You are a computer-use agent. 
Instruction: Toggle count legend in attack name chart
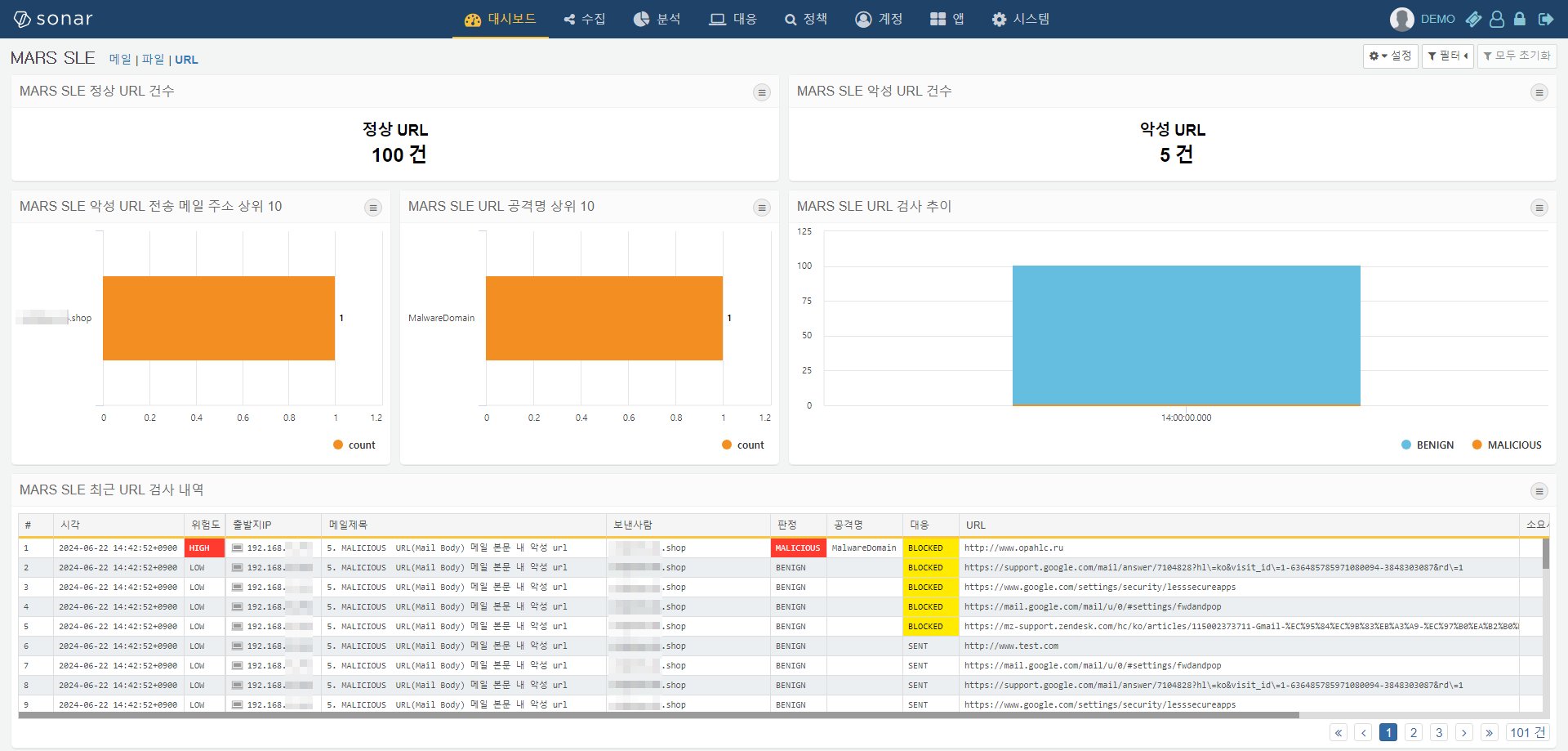743,445
